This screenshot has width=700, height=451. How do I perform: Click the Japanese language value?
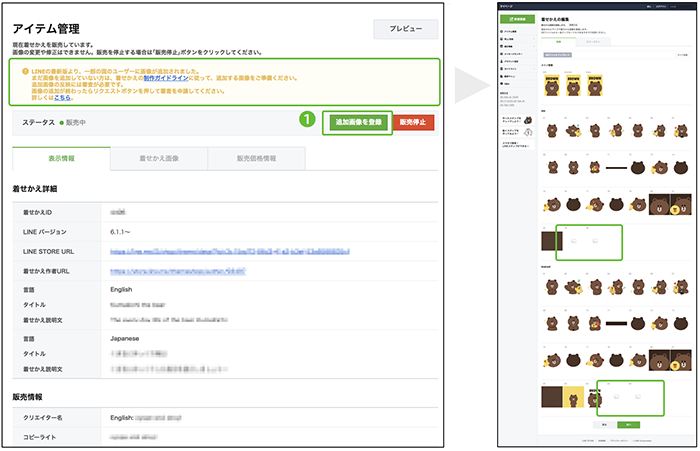coord(125,338)
